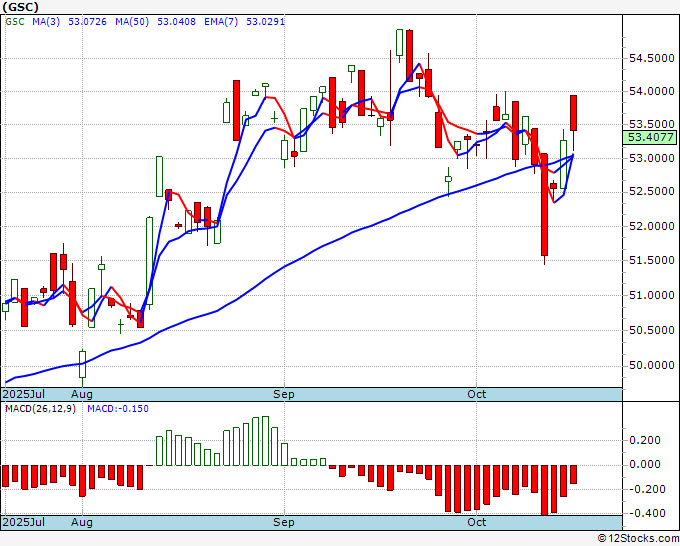Click the 52.0000 price axis label
The image size is (680, 546).
tap(651, 226)
